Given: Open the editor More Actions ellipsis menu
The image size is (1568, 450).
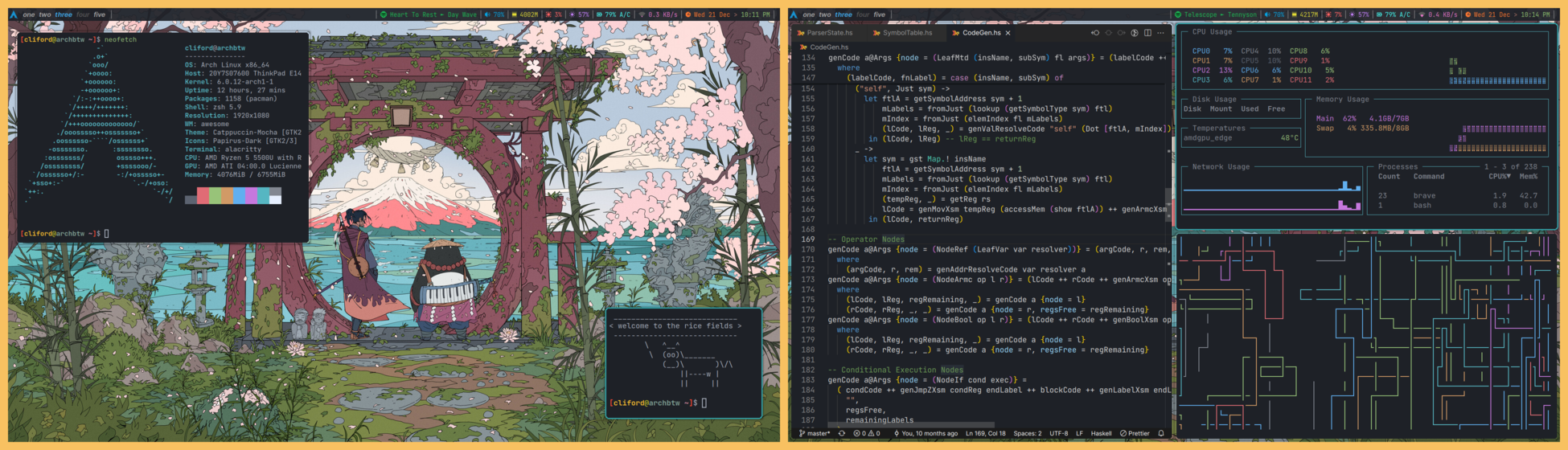Looking at the screenshot, I should tap(1160, 33).
